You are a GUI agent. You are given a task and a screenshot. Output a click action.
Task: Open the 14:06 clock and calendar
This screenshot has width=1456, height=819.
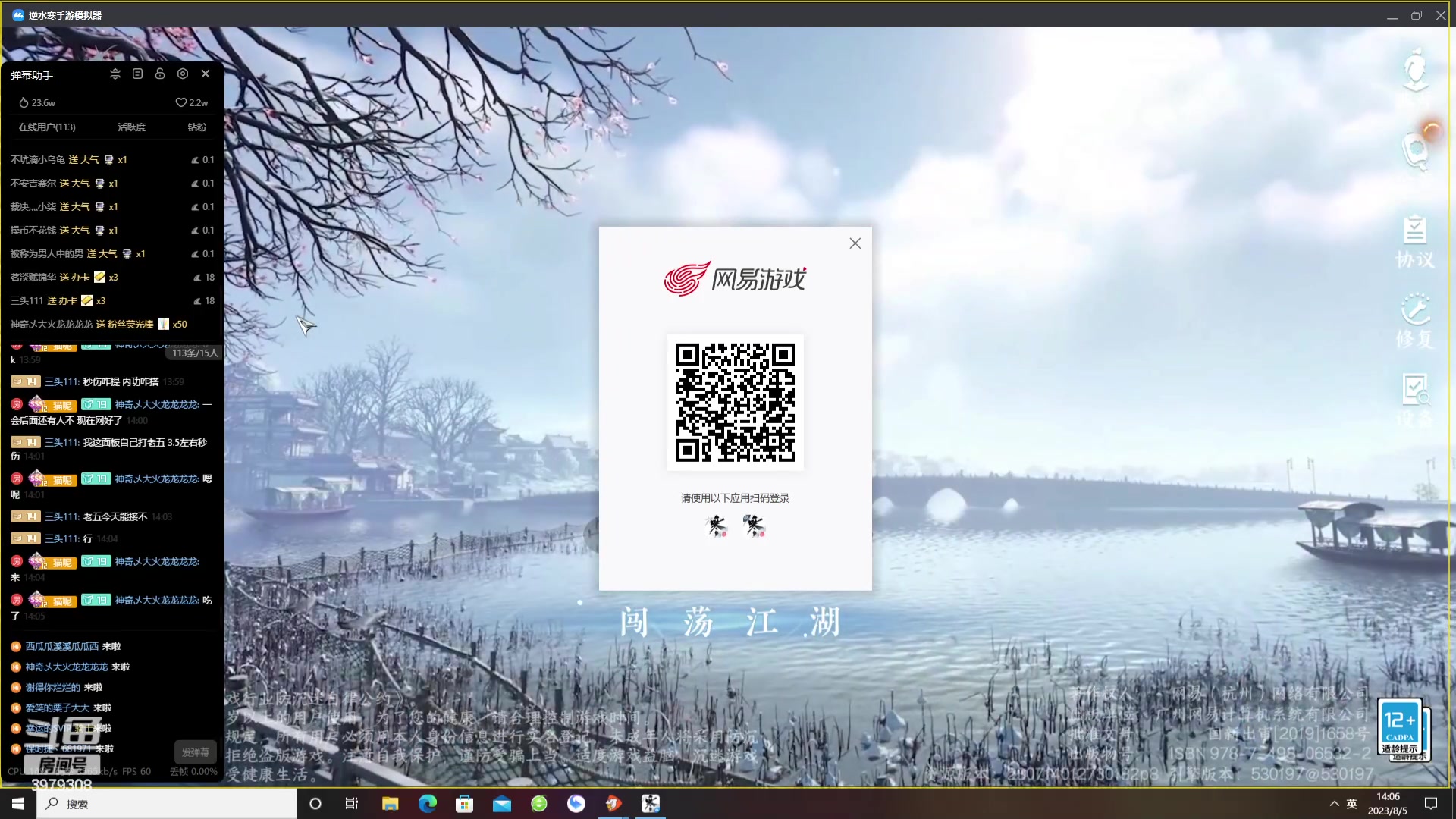(x=1387, y=804)
